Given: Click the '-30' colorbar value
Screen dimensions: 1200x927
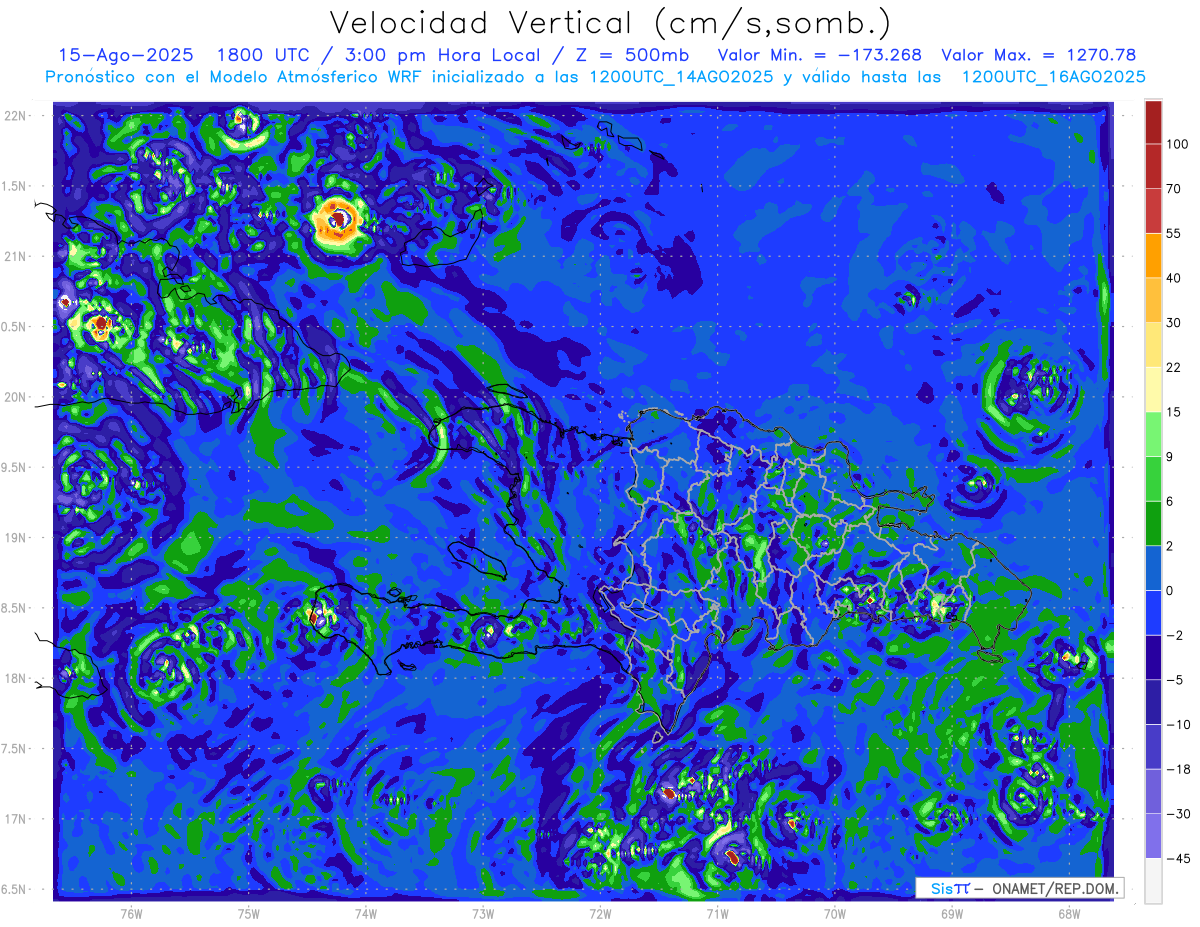Looking at the screenshot, I should (x=1178, y=814).
